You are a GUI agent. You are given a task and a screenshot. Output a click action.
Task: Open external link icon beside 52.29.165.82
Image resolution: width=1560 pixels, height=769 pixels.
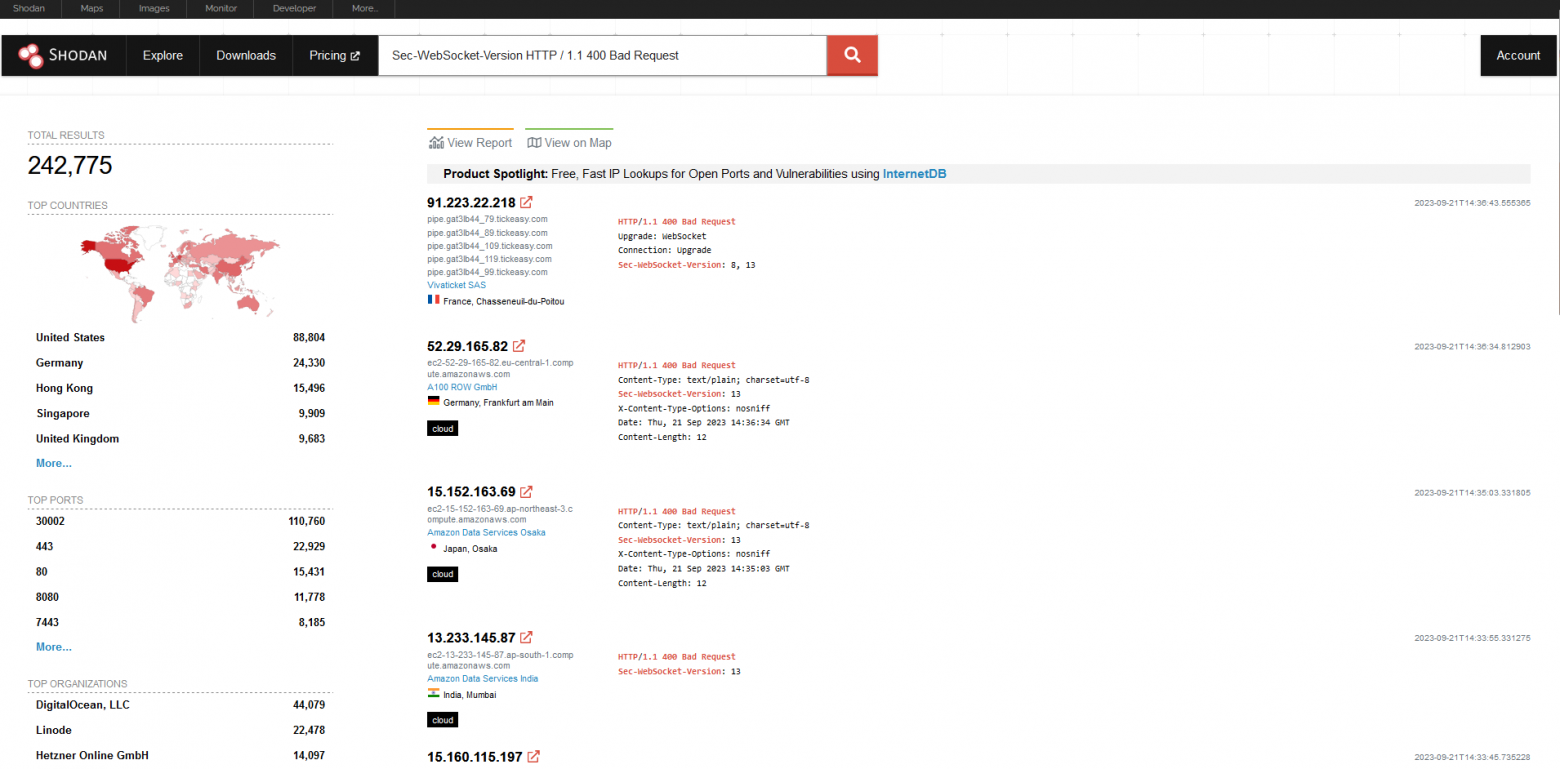coord(519,347)
